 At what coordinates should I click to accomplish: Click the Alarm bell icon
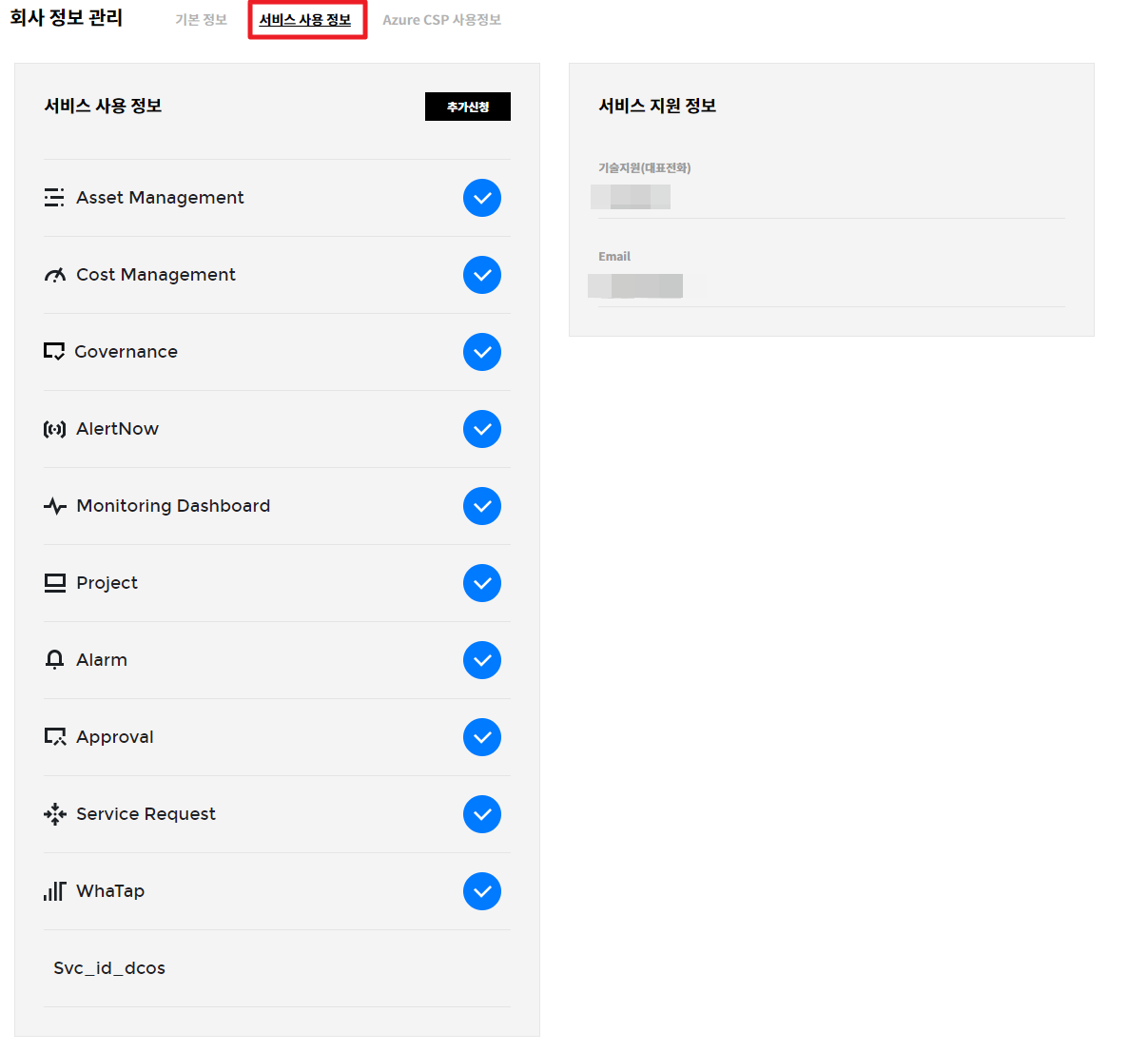click(54, 660)
